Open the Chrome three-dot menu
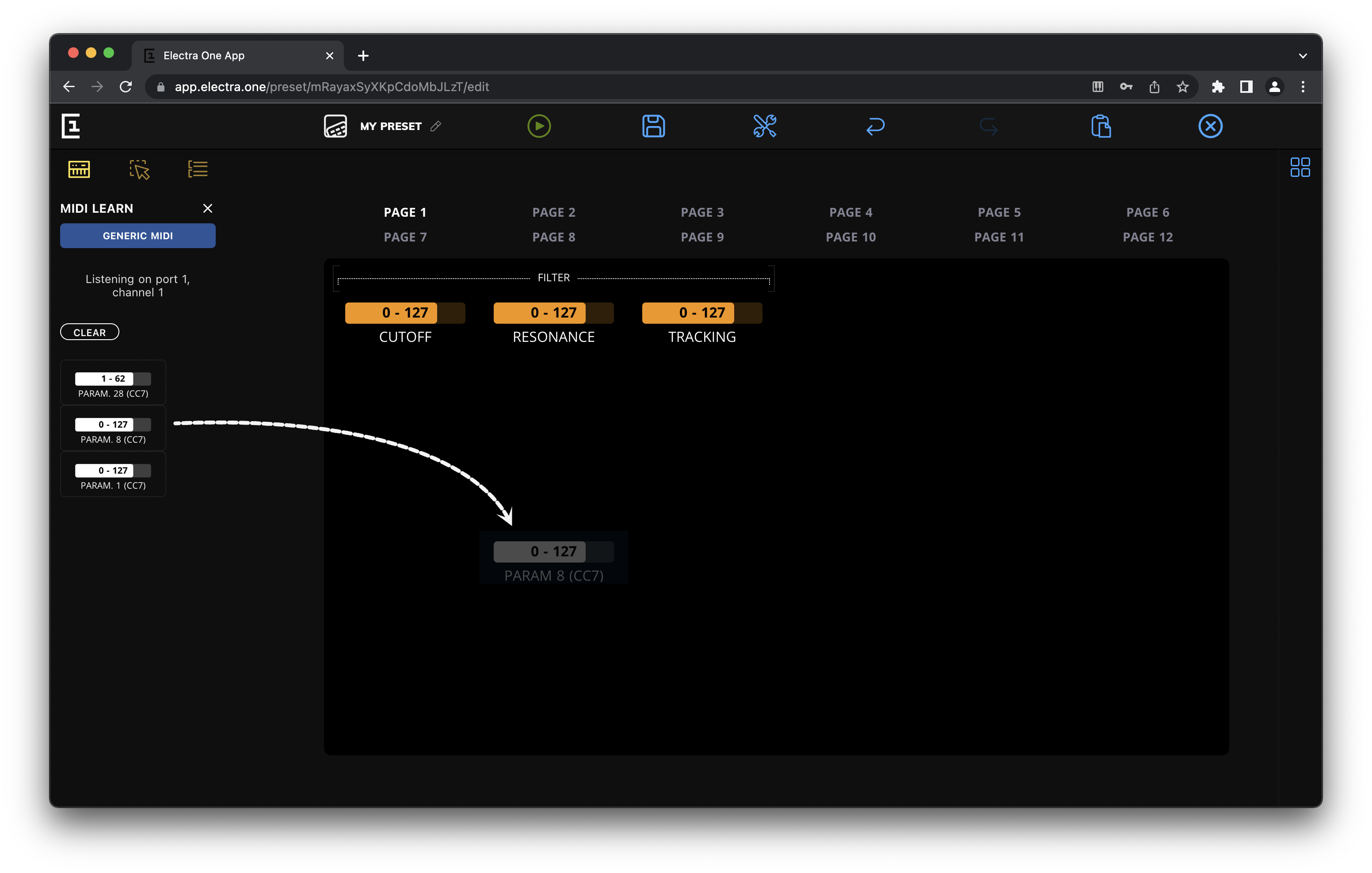Image resolution: width=1372 pixels, height=873 pixels. tap(1303, 87)
